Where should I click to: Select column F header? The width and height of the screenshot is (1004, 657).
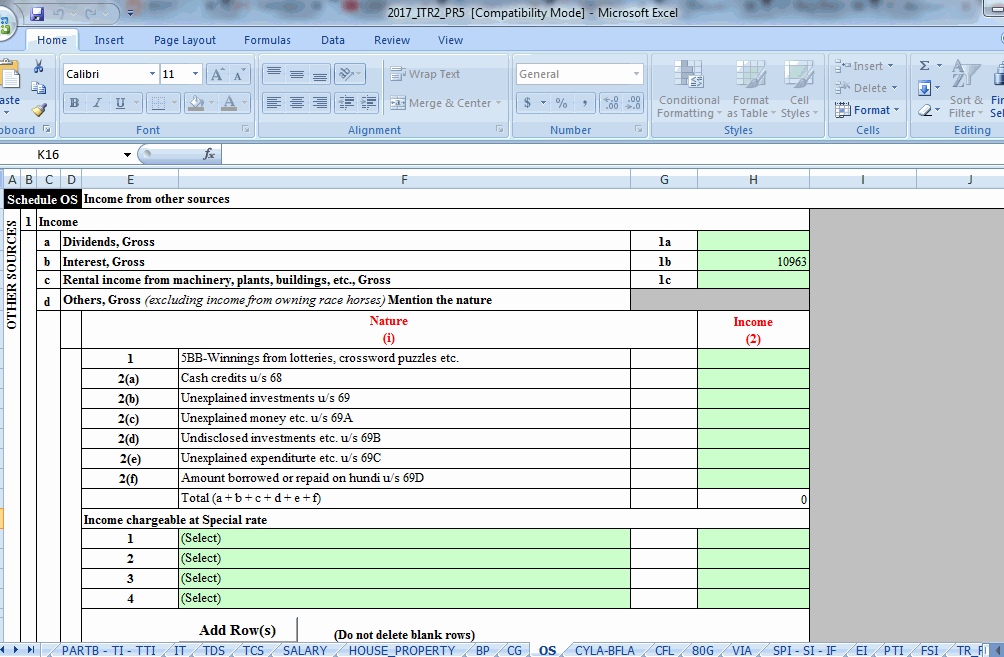[404, 180]
